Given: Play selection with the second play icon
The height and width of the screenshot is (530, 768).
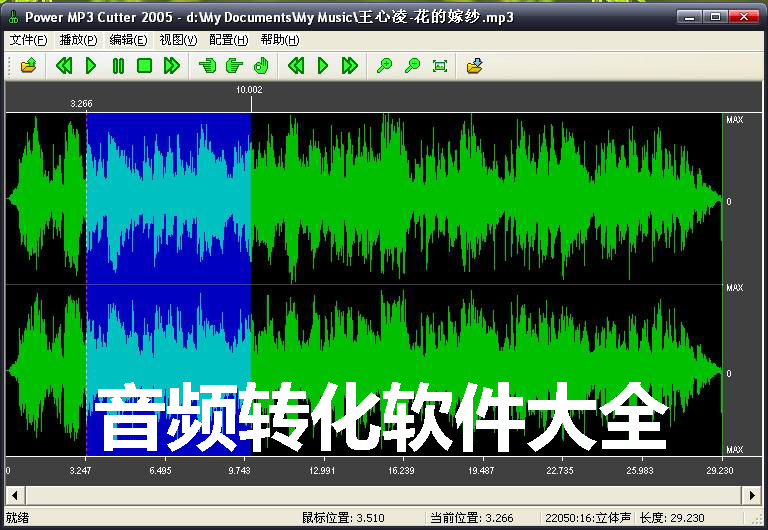Looking at the screenshot, I should [322, 65].
